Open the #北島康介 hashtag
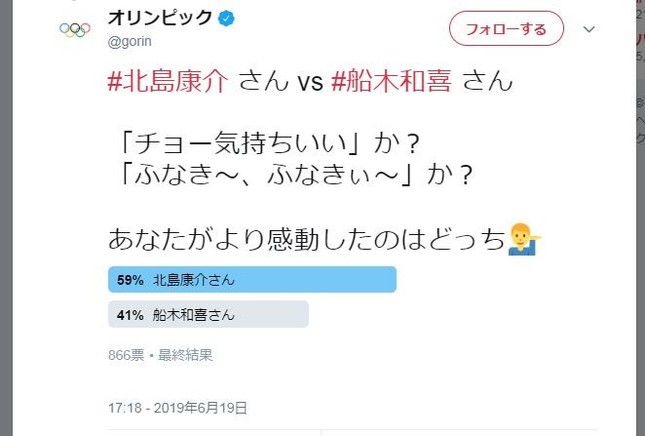Viewport: 645px width, 436px height. click(168, 83)
